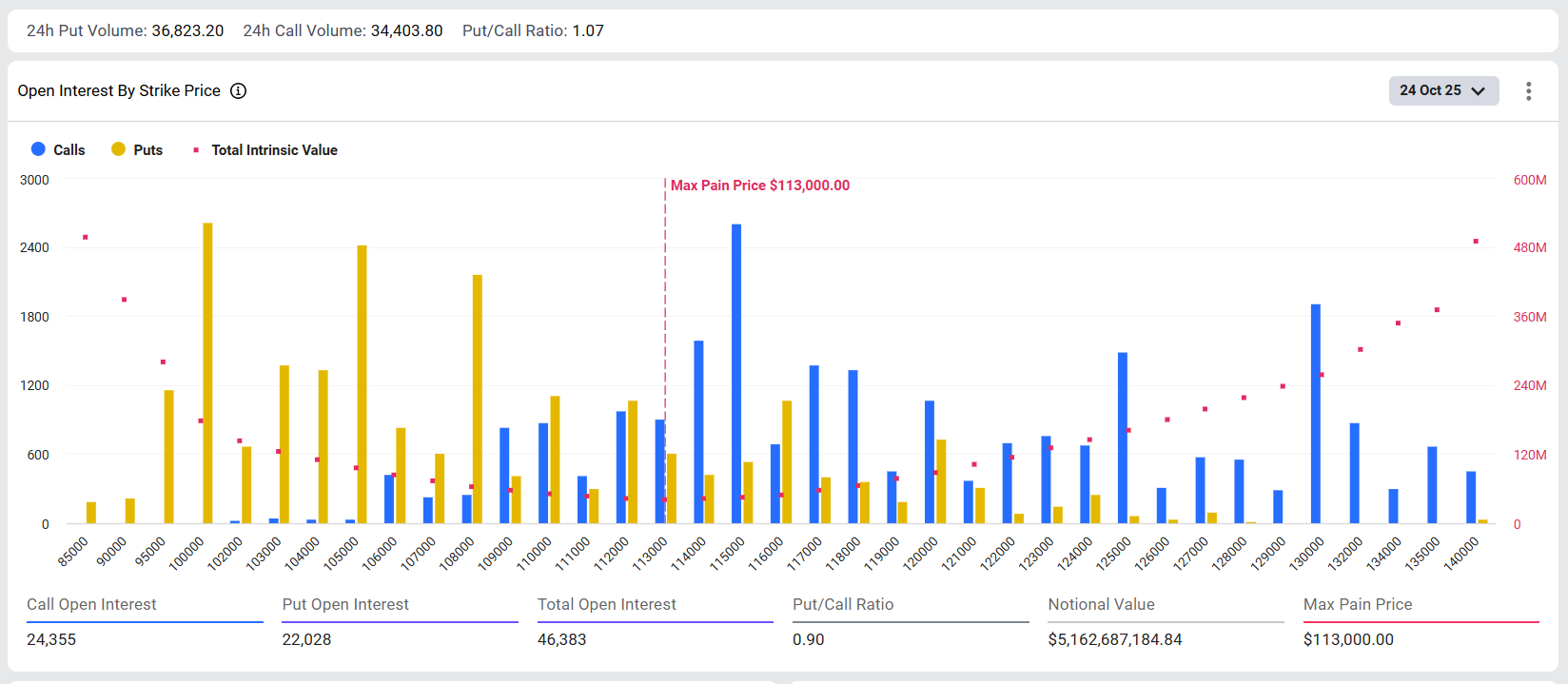The height and width of the screenshot is (684, 1568).
Task: Click the tallest put bar at 100000
Action: point(207,373)
